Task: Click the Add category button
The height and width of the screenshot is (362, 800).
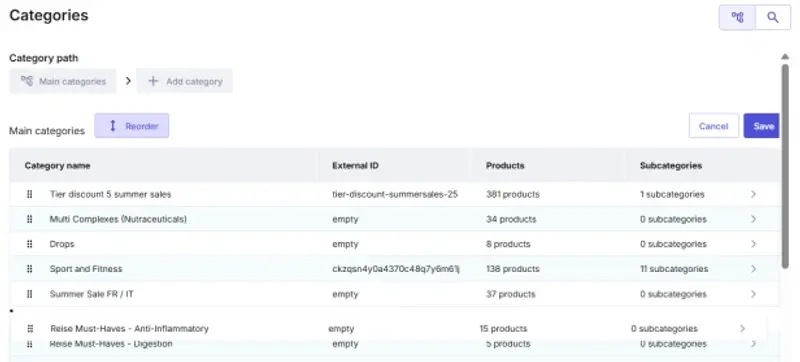Action: 185,82
